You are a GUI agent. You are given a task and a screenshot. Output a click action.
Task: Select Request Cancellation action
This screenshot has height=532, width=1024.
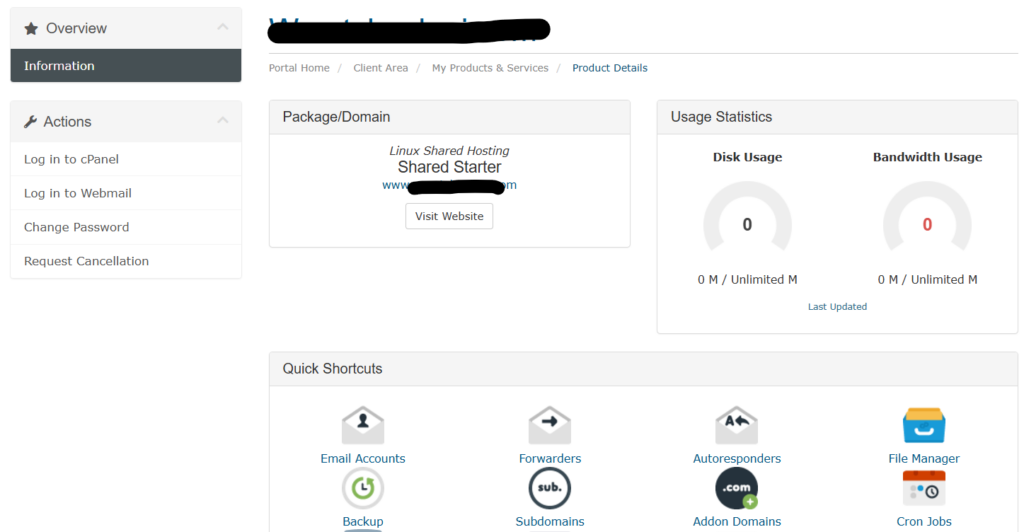point(125,261)
